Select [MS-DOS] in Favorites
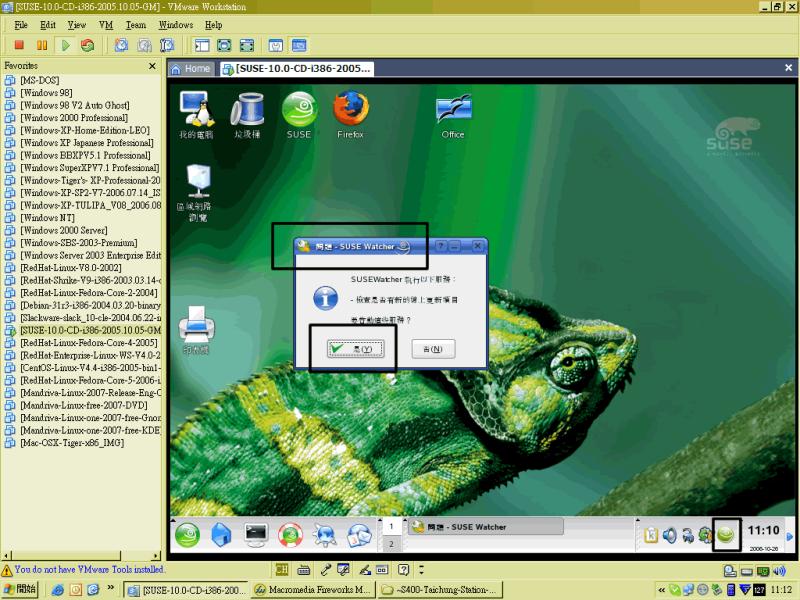This screenshot has height=600, width=800. [x=40, y=80]
